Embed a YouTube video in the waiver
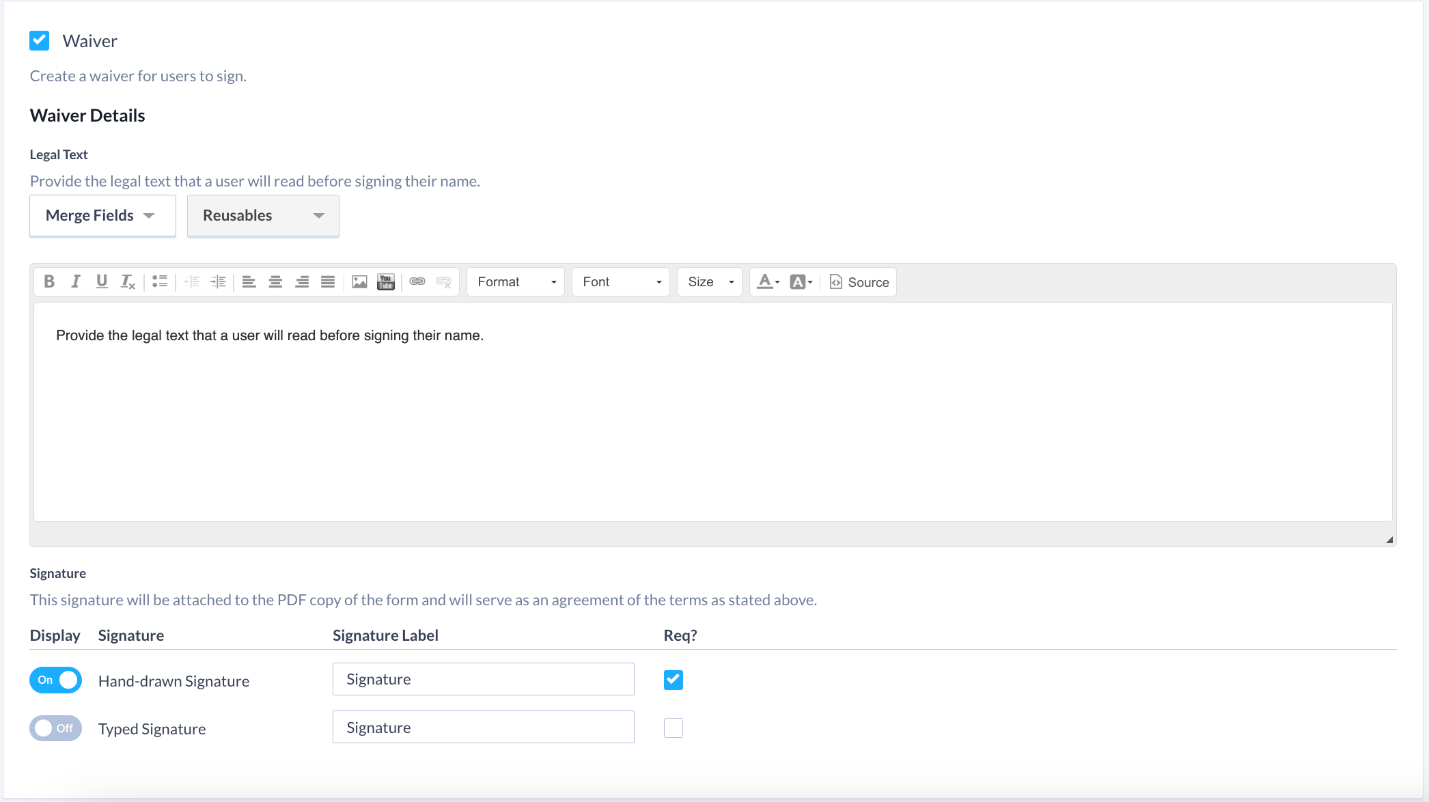1429x802 pixels. point(385,281)
